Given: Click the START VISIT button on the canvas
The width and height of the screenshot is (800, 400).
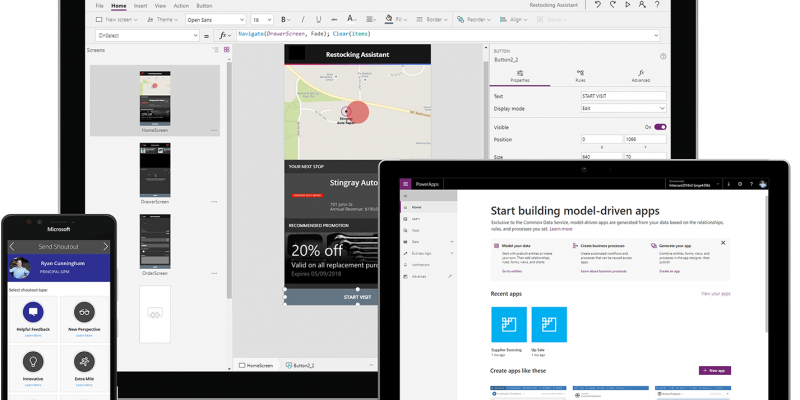Looking at the screenshot, I should (331, 297).
